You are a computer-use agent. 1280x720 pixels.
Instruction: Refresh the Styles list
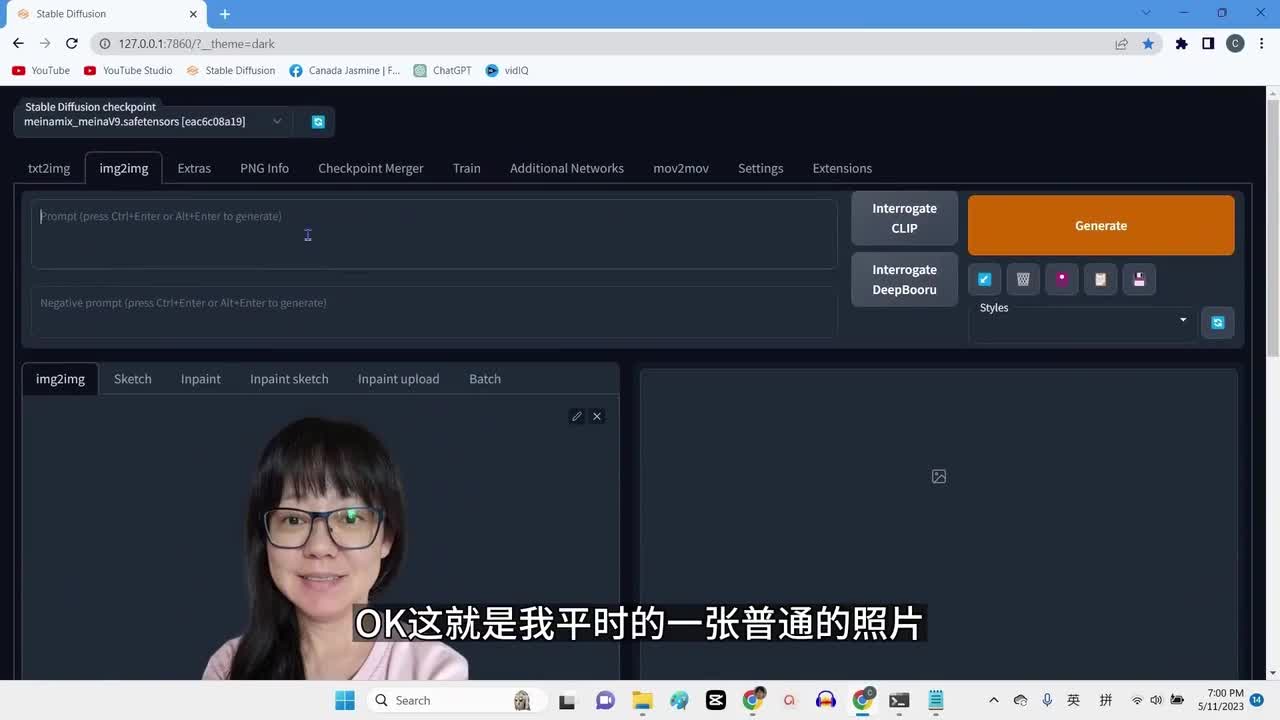(x=1217, y=323)
